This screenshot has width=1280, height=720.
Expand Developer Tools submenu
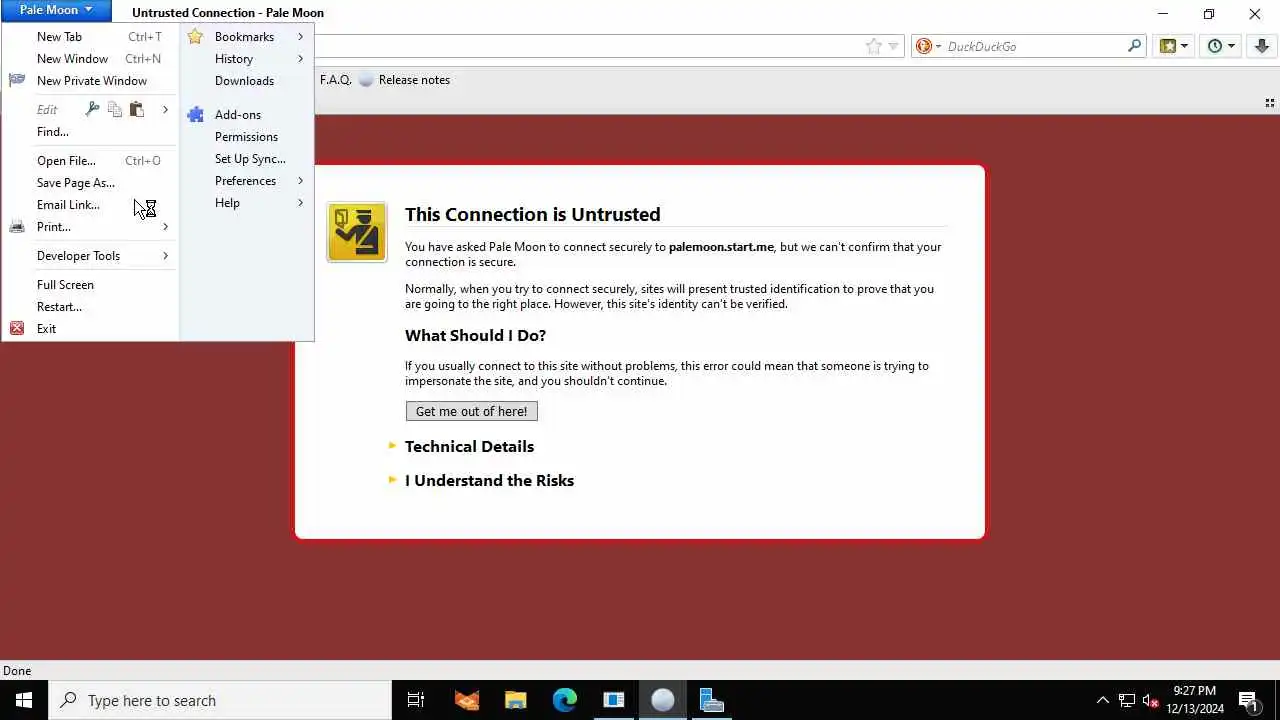point(91,256)
